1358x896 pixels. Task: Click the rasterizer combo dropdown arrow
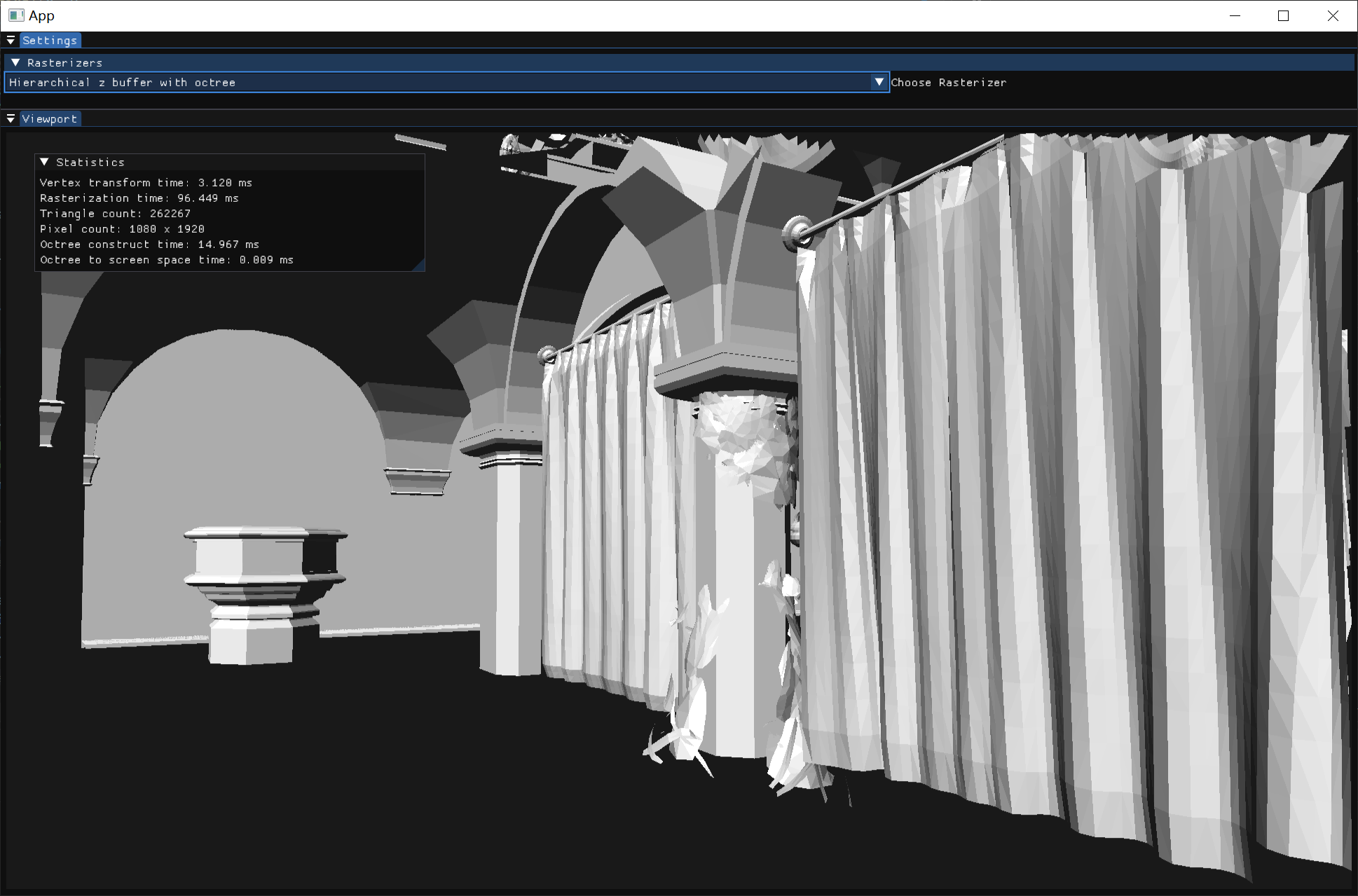[x=879, y=83]
